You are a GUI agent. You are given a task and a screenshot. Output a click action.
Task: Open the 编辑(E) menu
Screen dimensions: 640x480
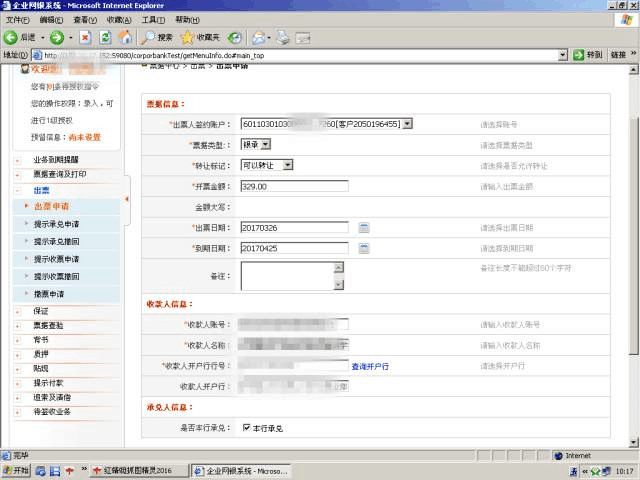click(51, 20)
